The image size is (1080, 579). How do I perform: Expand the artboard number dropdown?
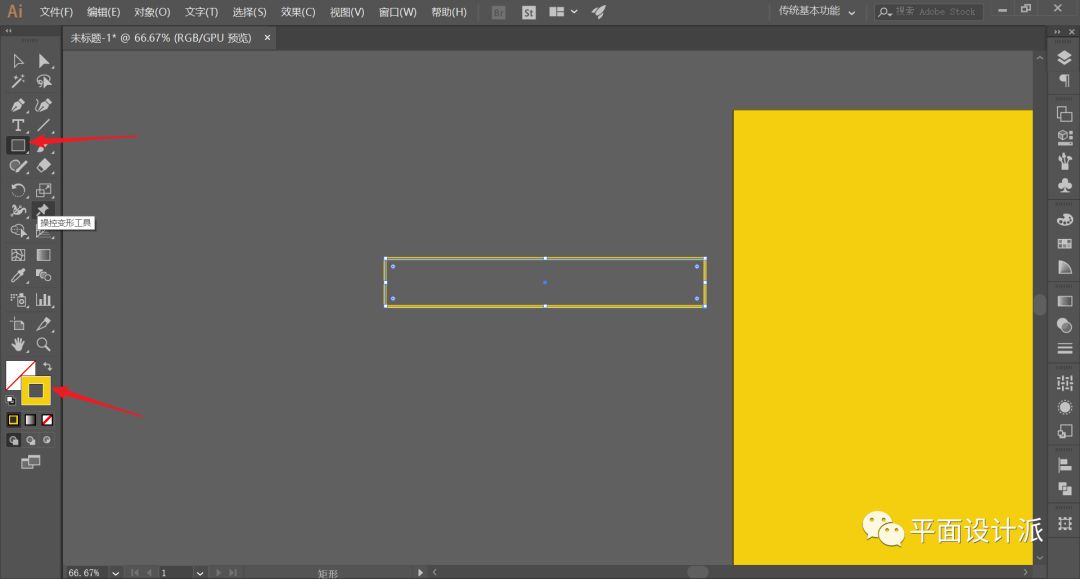200,573
